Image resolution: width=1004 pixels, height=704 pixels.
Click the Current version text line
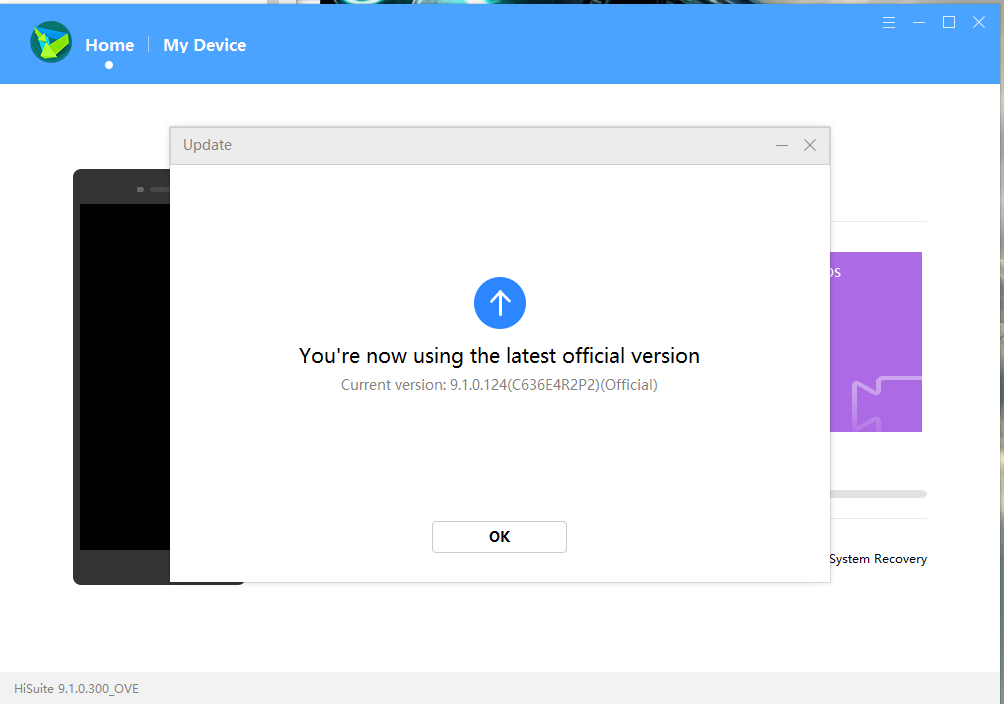(x=499, y=384)
